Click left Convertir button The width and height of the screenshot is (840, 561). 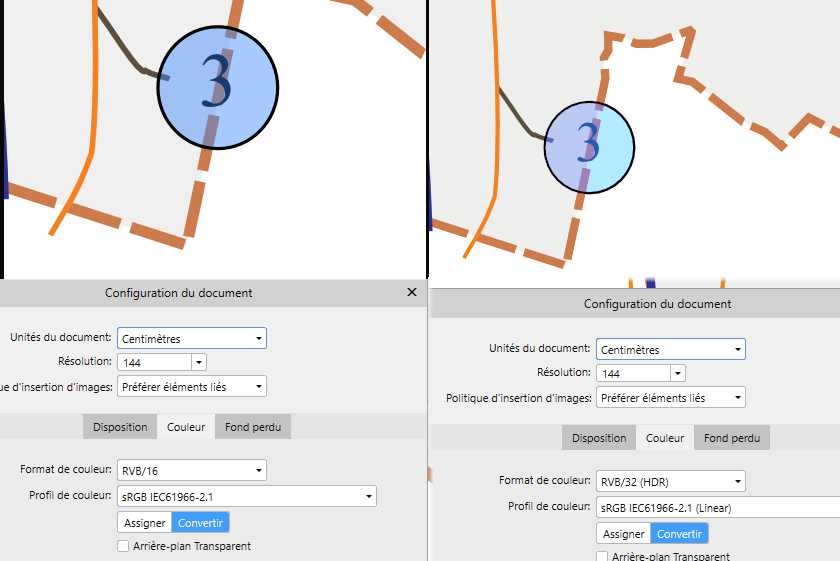(x=200, y=522)
